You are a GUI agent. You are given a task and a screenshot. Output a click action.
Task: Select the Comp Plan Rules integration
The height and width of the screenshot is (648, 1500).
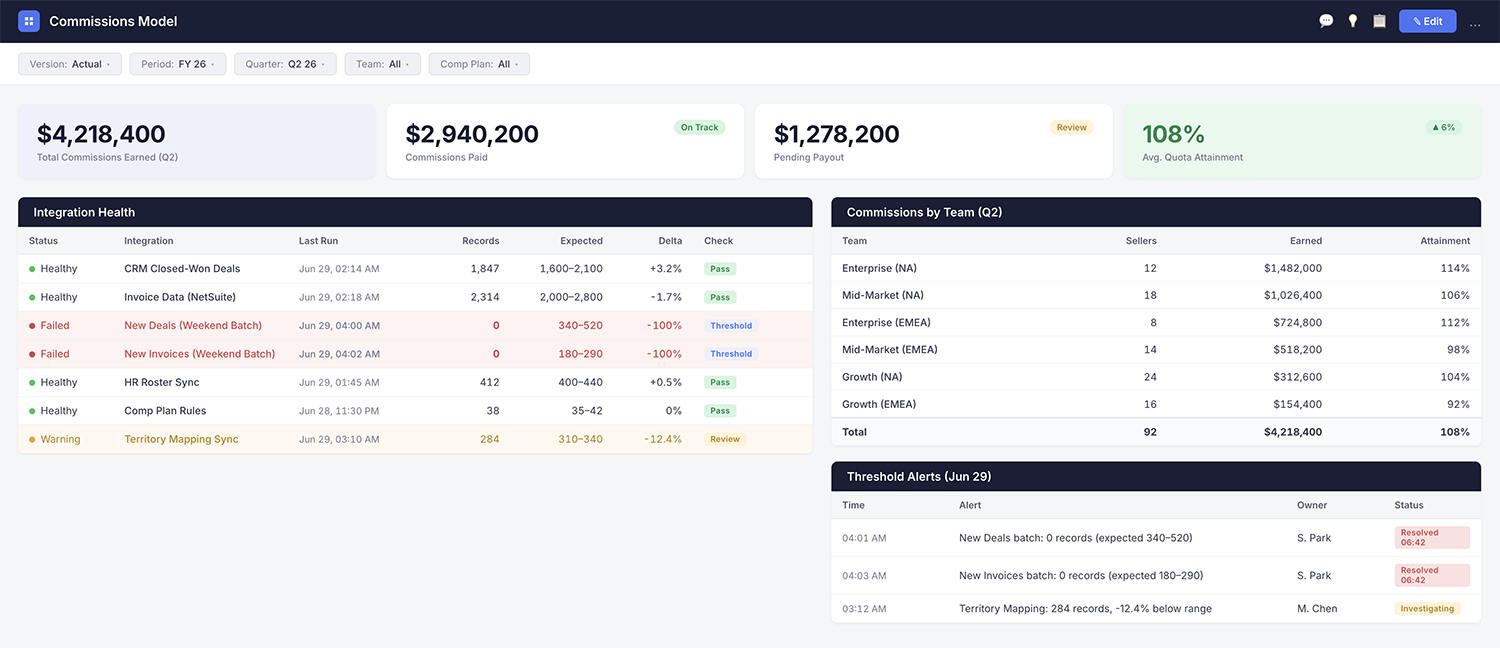(166, 411)
